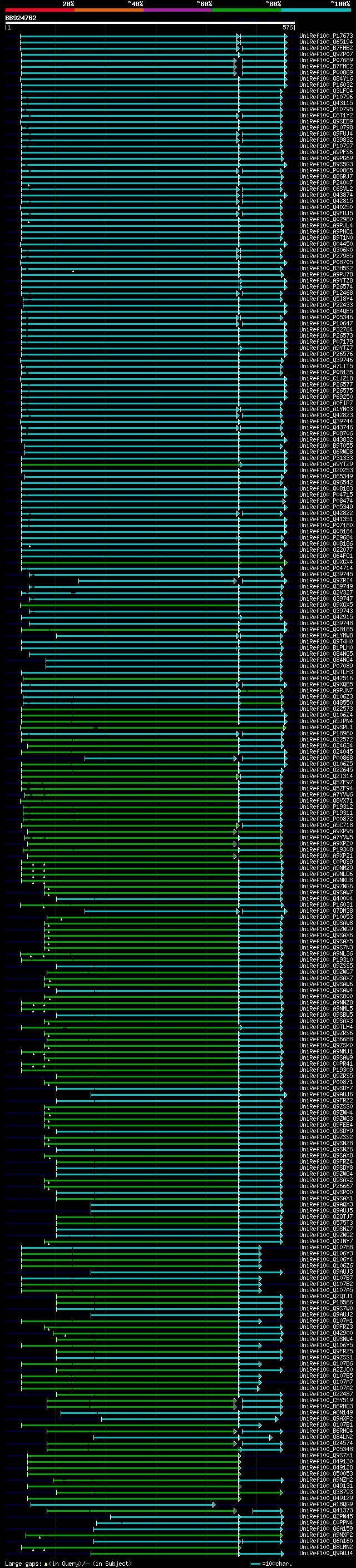The width and height of the screenshot is (356, 1568).
Task: Select the UniRef100_P05348 label
Action: (326, 1450)
